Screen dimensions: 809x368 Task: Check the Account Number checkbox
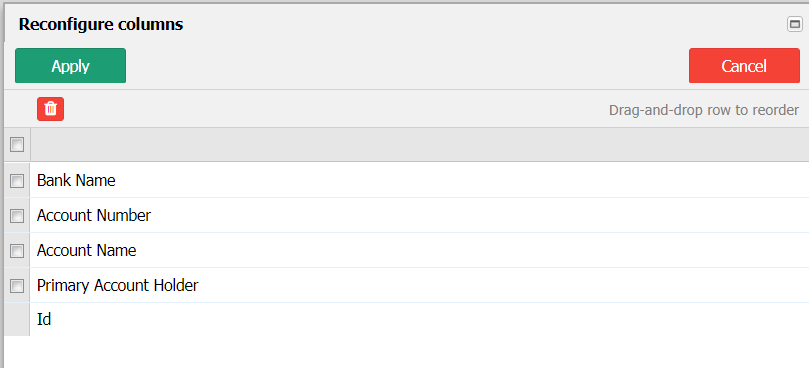pos(17,216)
